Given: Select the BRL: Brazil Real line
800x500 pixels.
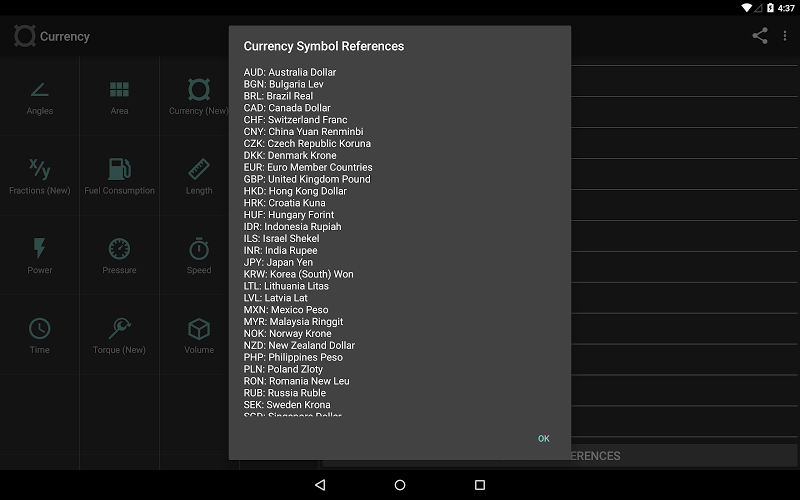Looking at the screenshot, I should tap(278, 96).
